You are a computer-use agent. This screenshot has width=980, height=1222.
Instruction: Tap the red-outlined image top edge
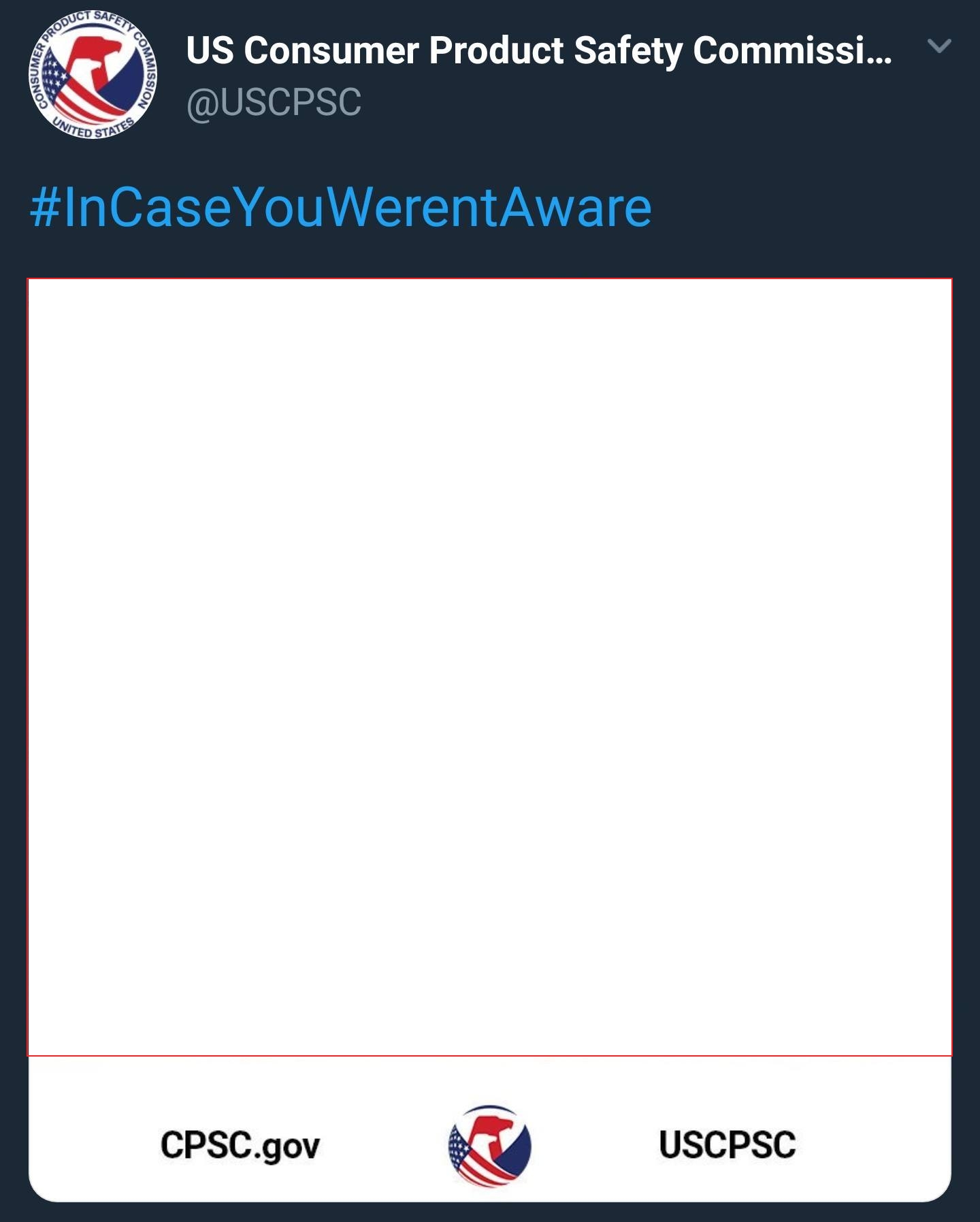(x=489, y=279)
